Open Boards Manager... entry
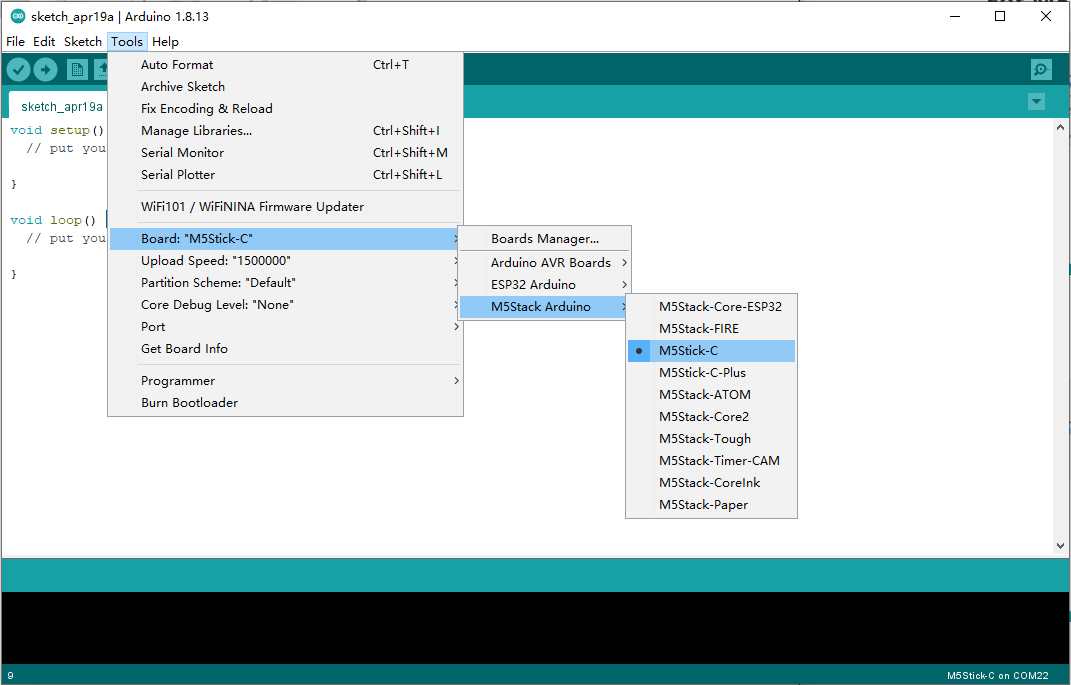Screen dimensions: 1071x685 coord(544,239)
